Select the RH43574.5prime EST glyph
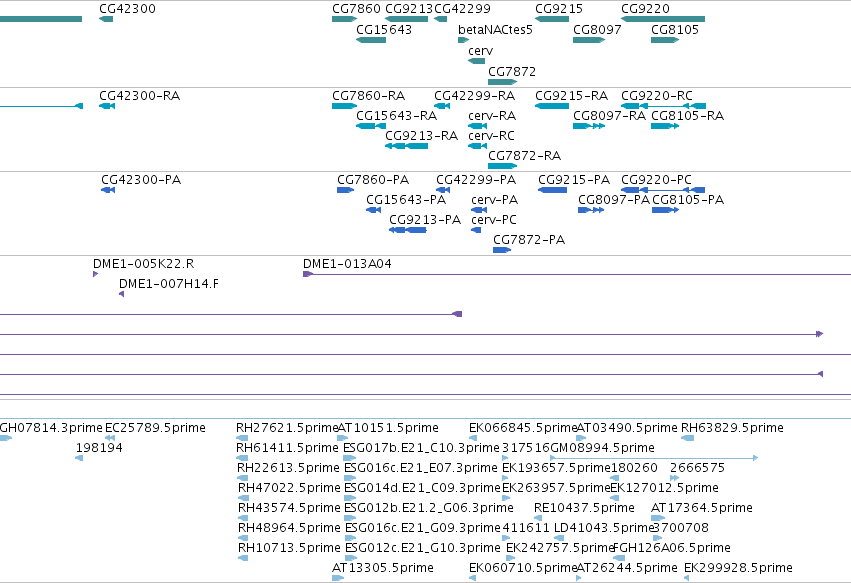The width and height of the screenshot is (851, 583). (x=243, y=518)
